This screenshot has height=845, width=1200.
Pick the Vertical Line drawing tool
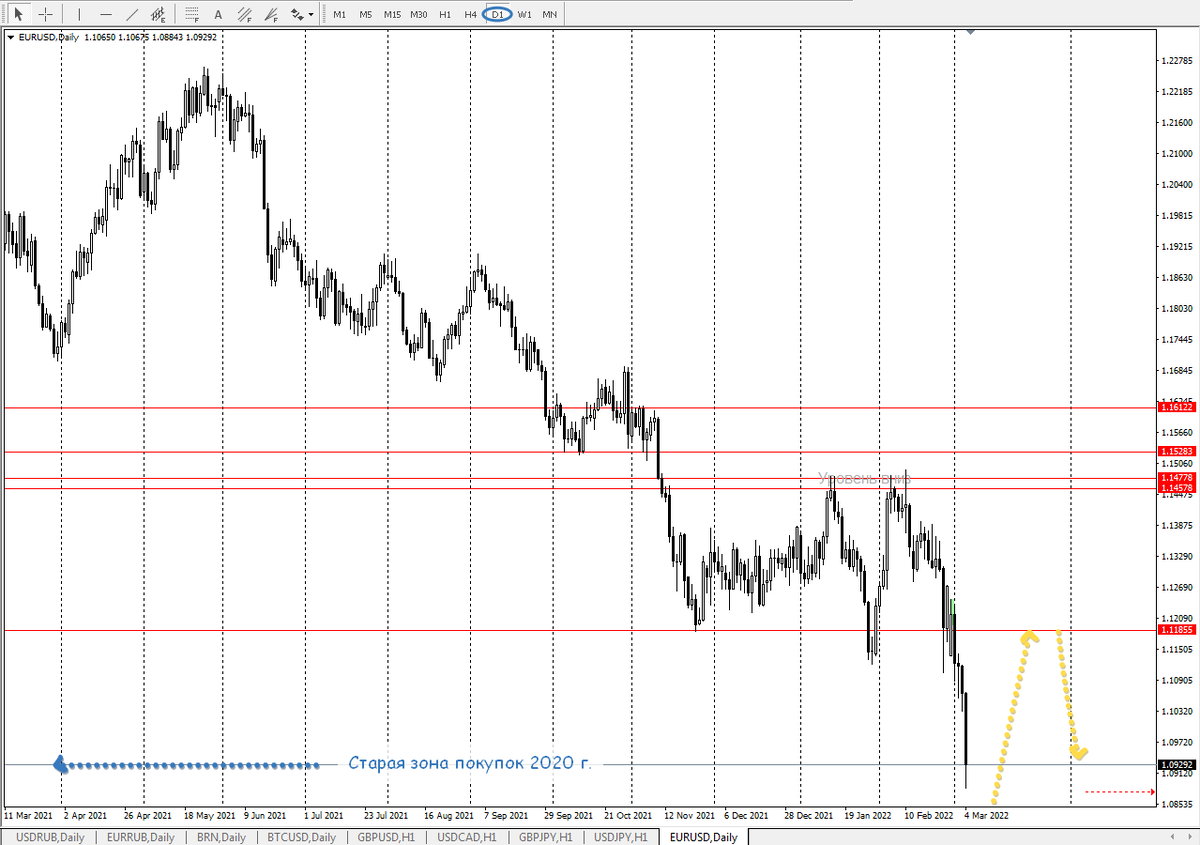[x=79, y=14]
